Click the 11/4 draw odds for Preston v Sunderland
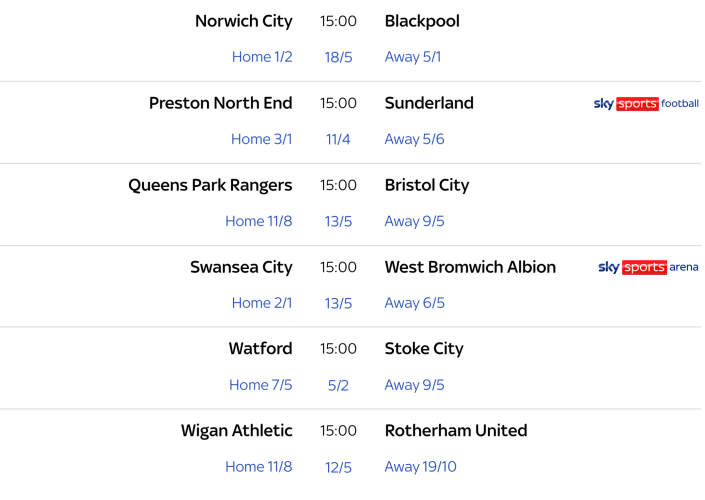The height and width of the screenshot is (500, 705). point(338,139)
